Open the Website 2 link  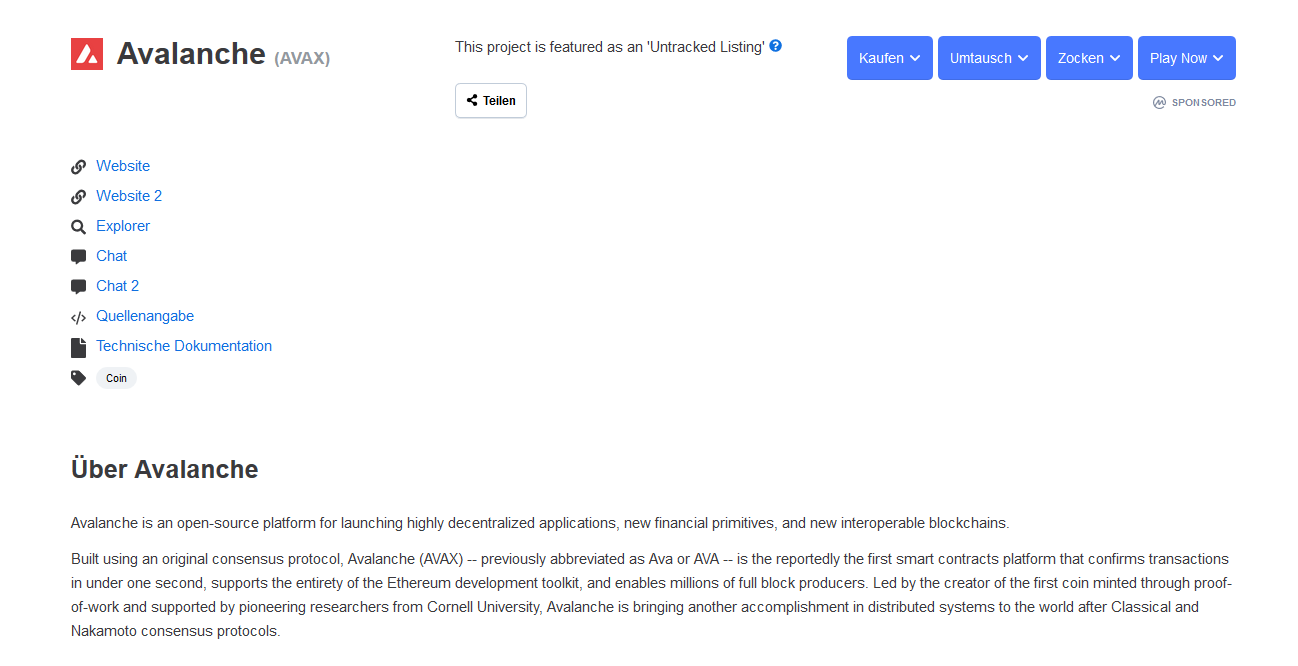129,196
